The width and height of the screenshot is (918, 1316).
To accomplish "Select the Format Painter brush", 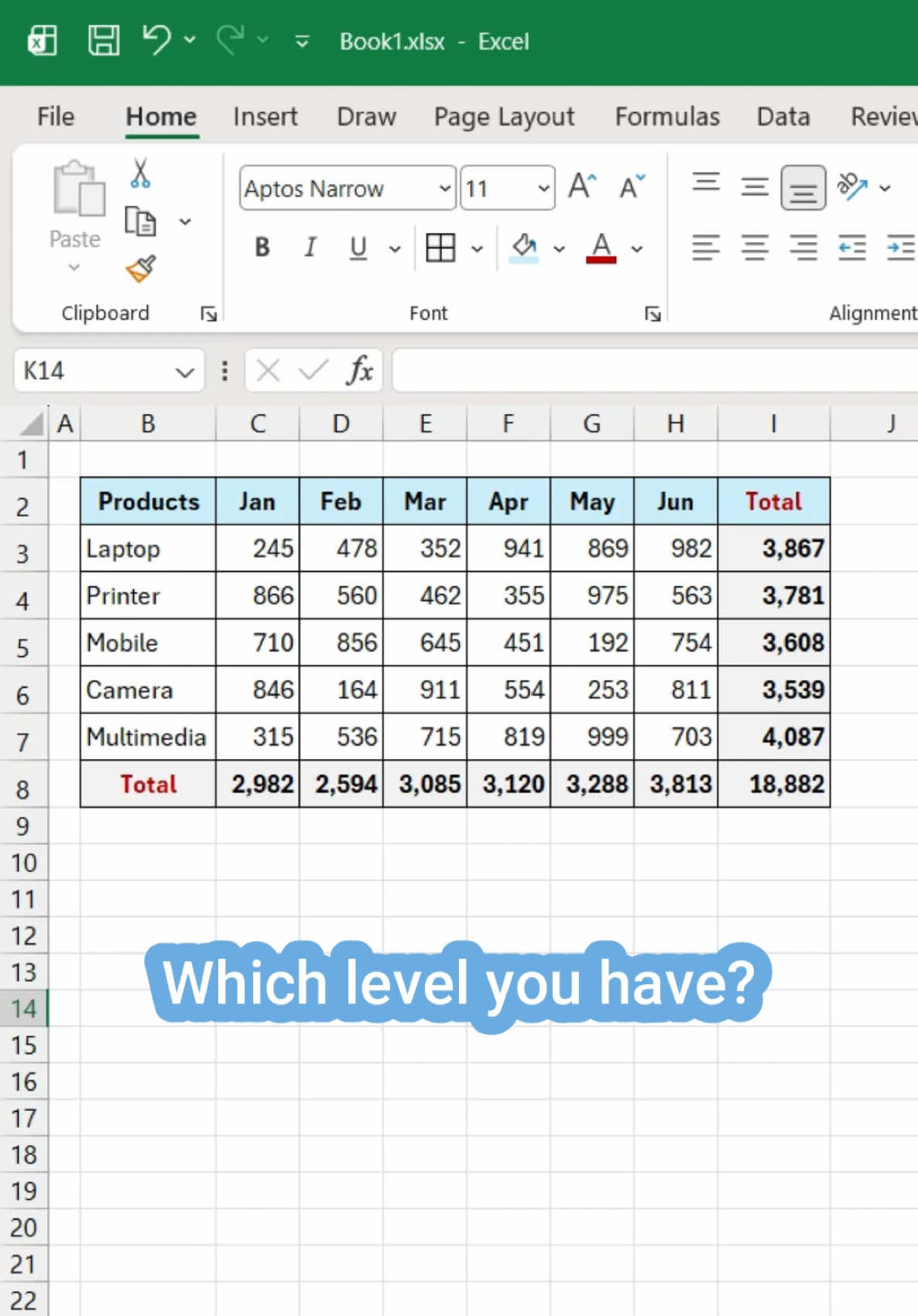I will (x=141, y=269).
